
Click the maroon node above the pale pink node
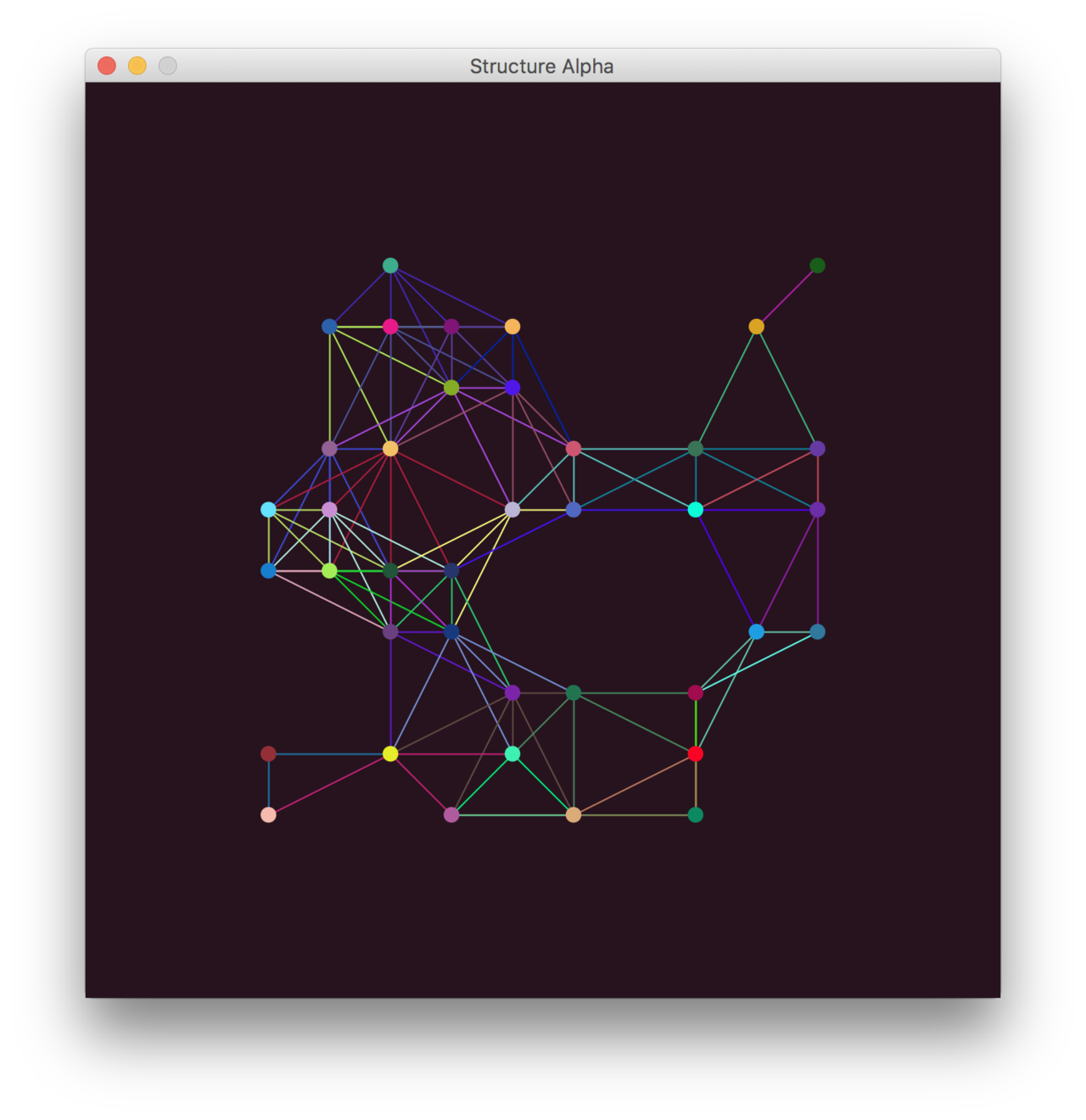268,753
